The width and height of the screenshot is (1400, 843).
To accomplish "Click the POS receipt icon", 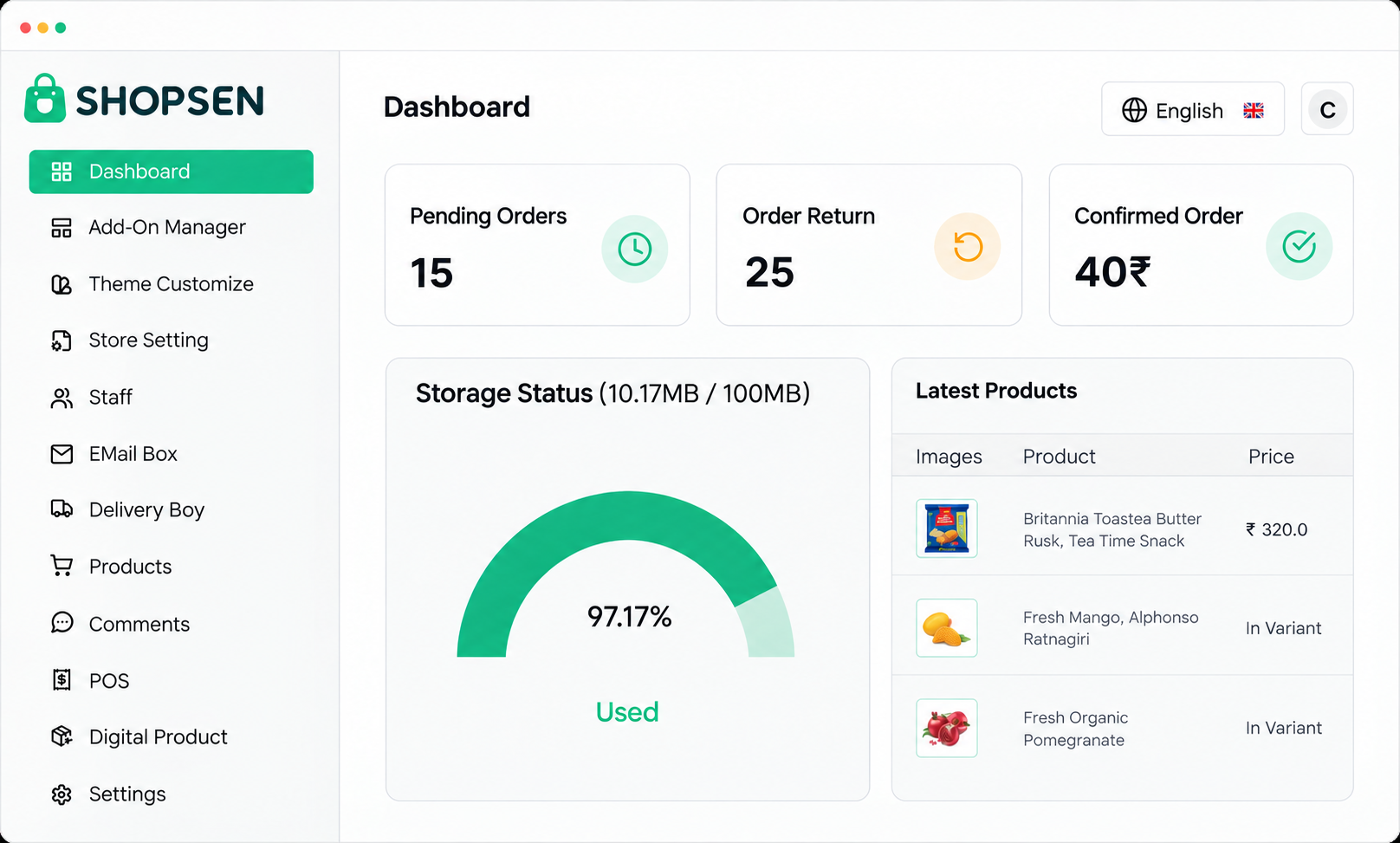I will 62,680.
